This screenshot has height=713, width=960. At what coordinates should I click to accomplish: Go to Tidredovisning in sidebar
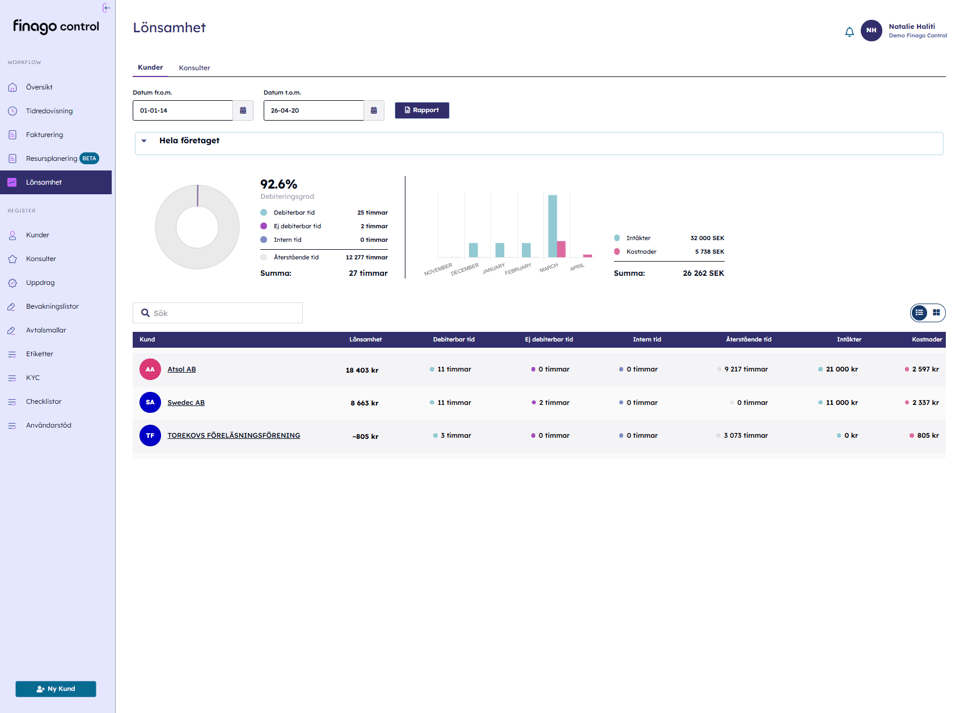tap(49, 111)
